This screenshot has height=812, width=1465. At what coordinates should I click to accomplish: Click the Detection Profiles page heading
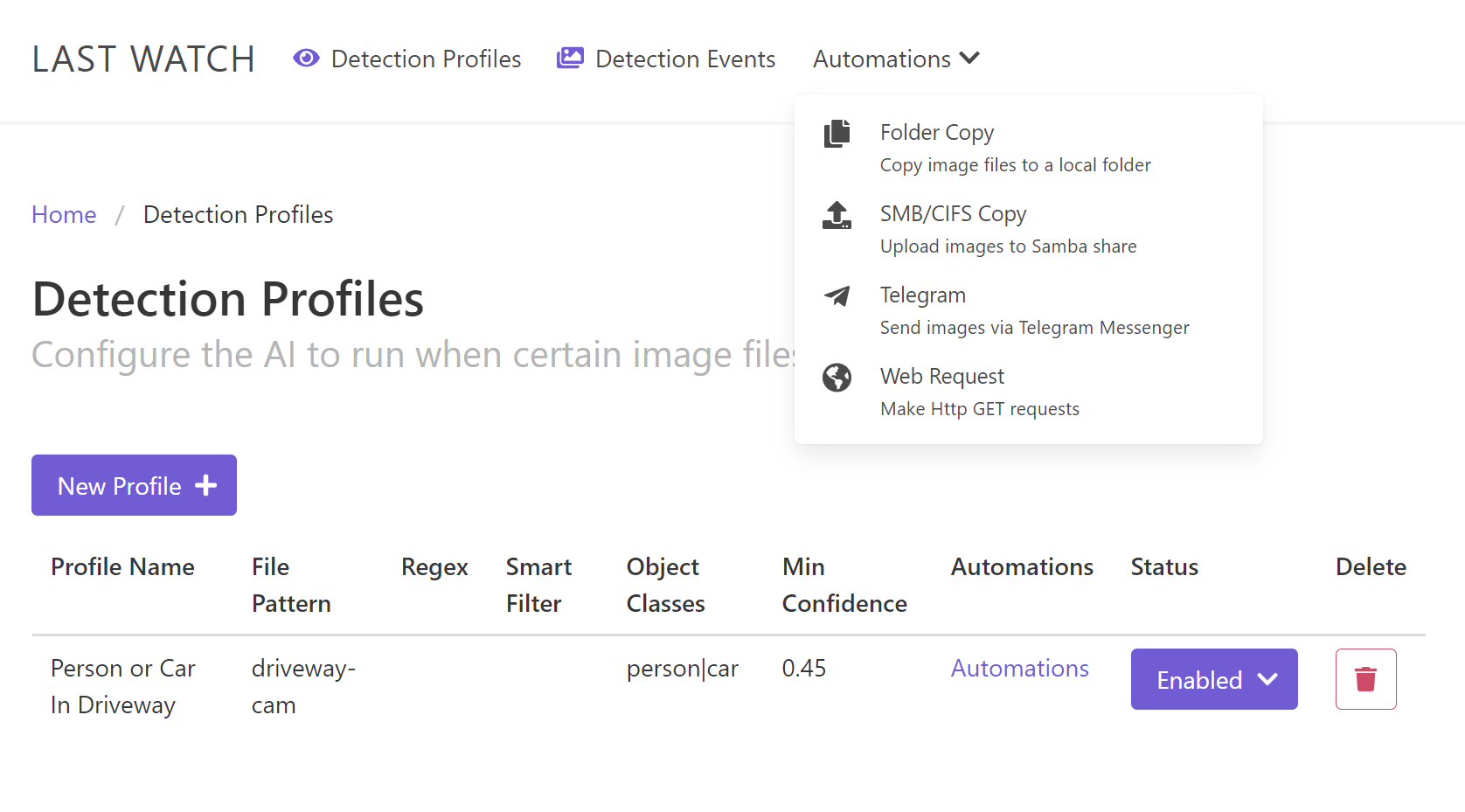(x=228, y=299)
